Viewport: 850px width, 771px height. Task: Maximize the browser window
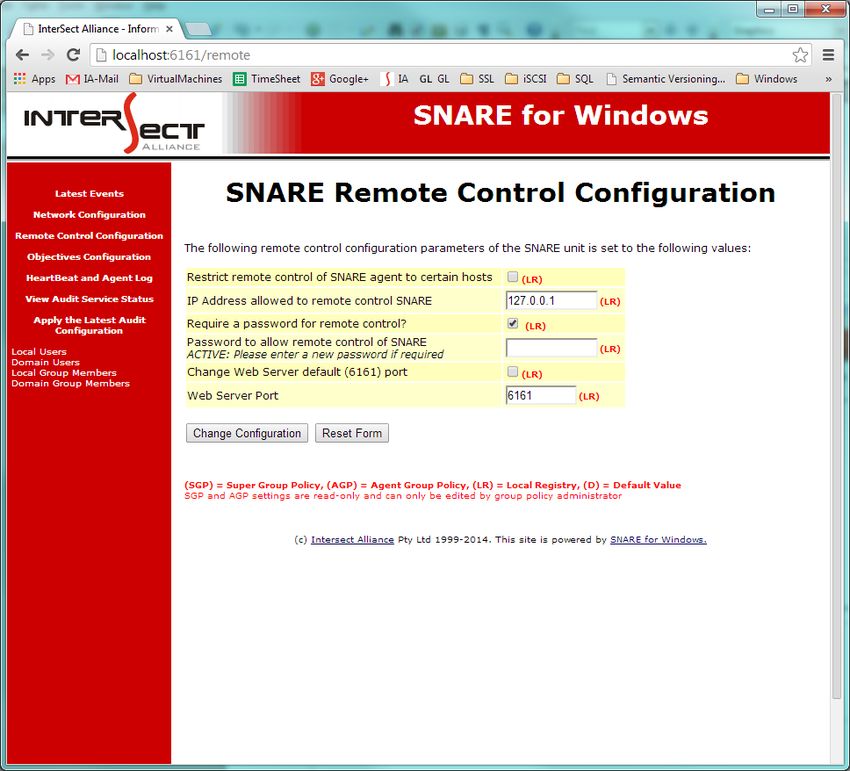pos(793,9)
